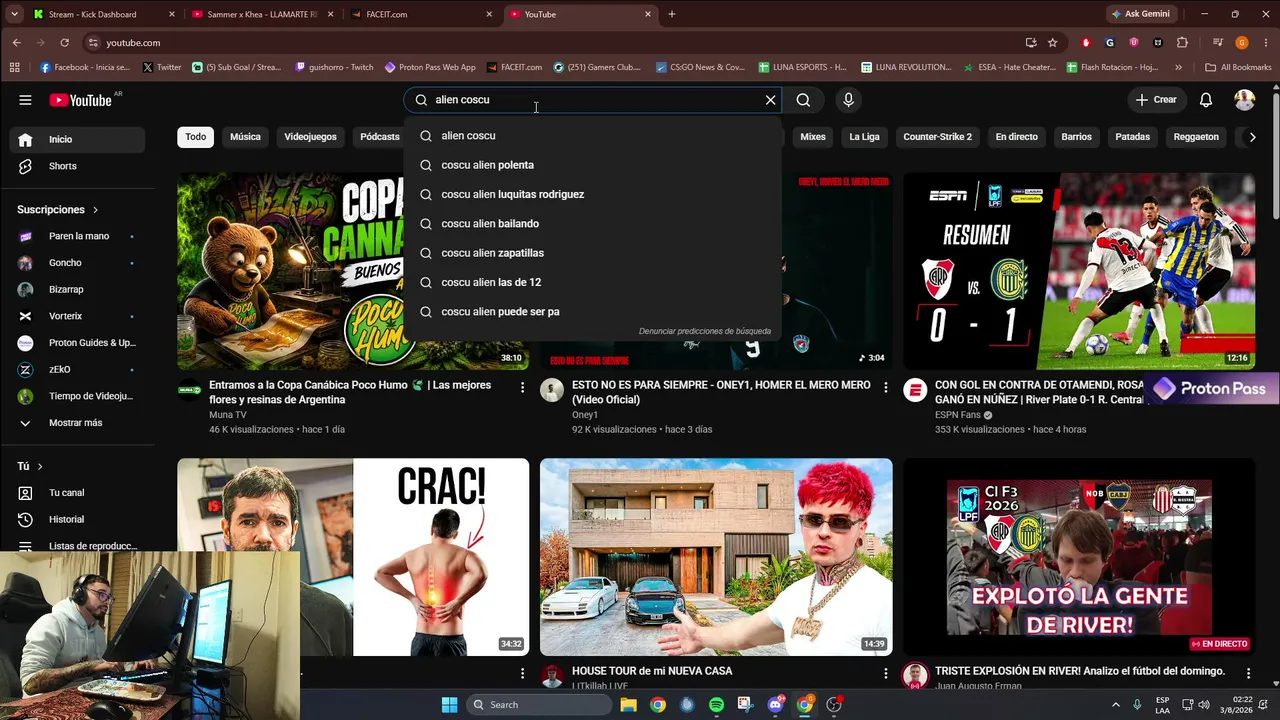
Task: Select the Reggaeton filter chip
Action: [x=1196, y=137]
